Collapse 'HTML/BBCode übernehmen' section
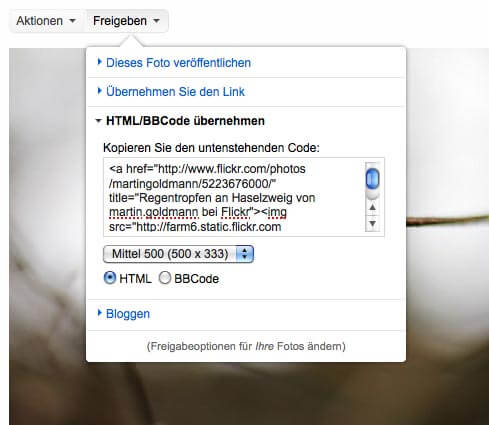The width and height of the screenshot is (489, 425). click(x=180, y=121)
